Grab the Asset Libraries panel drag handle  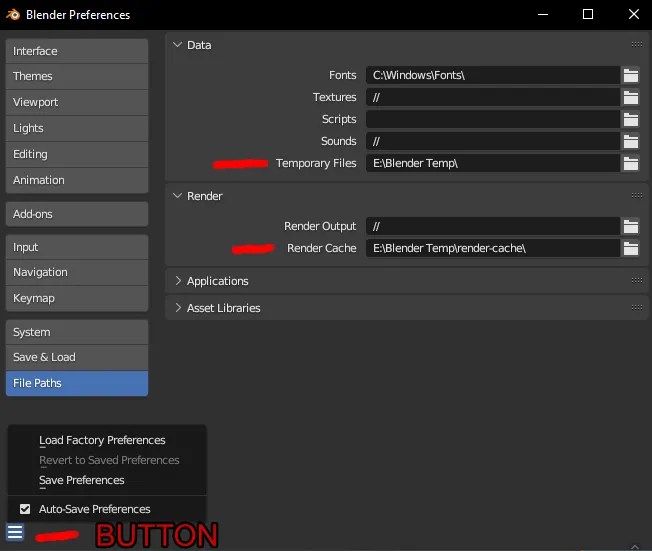[x=637, y=308]
